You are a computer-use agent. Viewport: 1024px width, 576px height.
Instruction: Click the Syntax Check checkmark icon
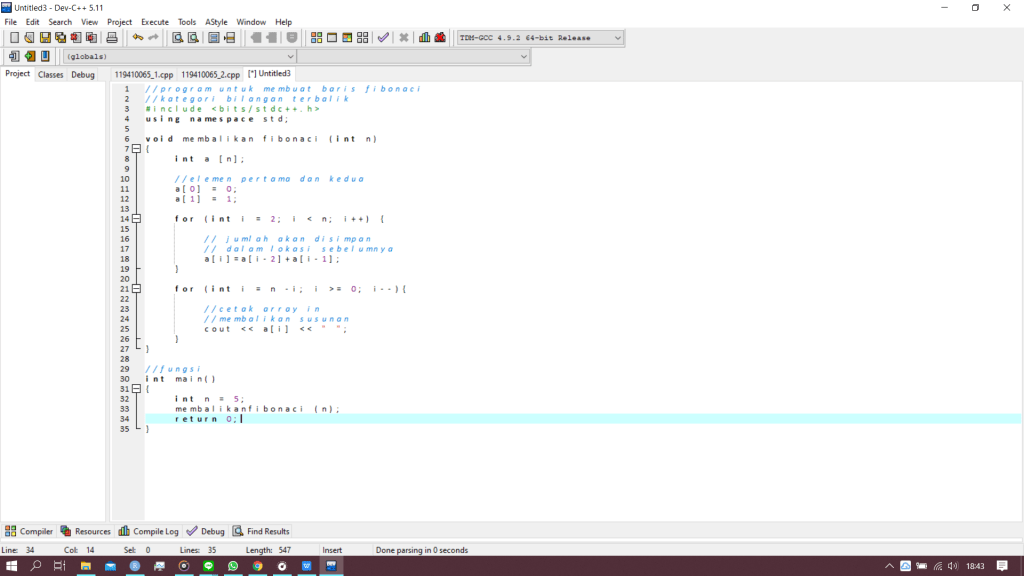(x=383, y=38)
